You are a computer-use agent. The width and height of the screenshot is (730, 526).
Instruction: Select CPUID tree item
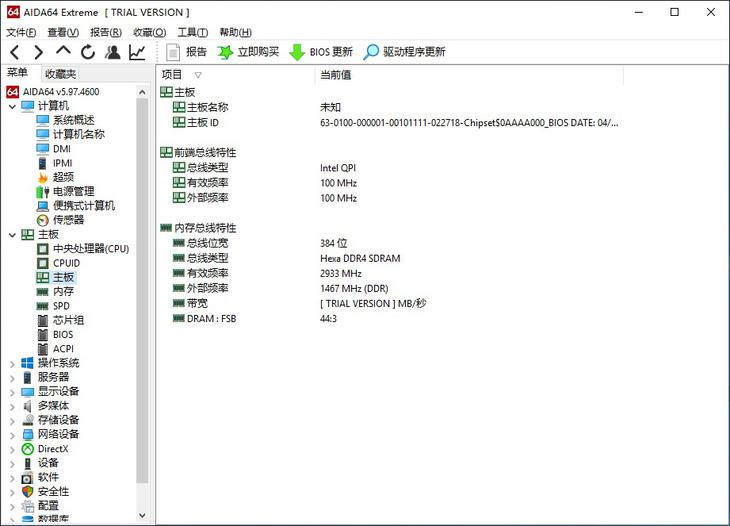tap(67, 263)
